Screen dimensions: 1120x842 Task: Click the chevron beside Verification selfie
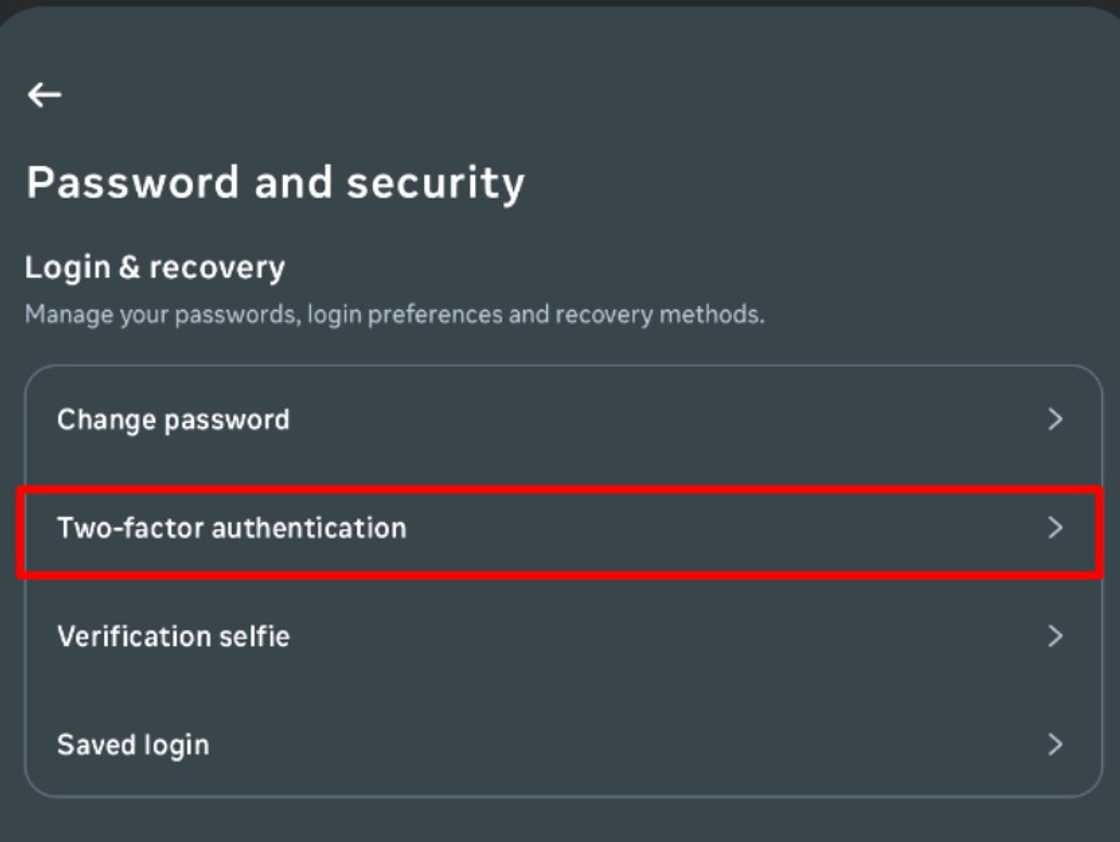(1054, 637)
